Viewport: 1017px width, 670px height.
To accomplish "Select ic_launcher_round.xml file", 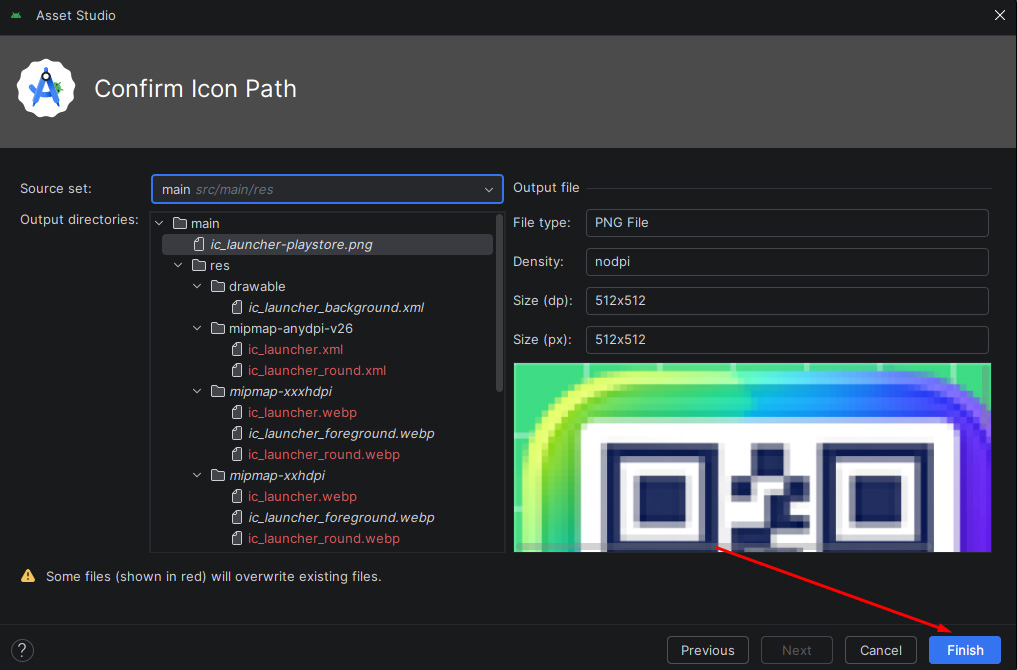I will click(317, 370).
